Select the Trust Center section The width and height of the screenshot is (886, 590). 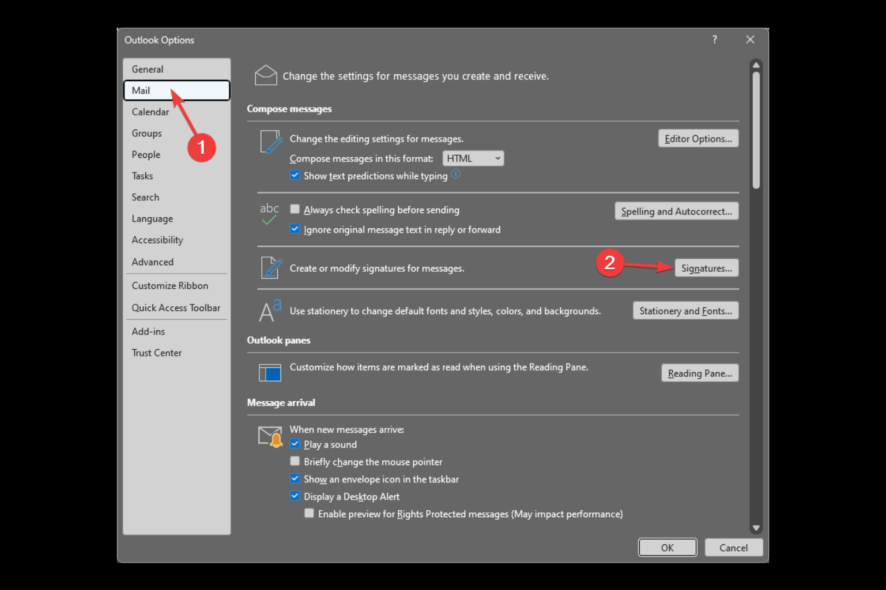click(156, 352)
